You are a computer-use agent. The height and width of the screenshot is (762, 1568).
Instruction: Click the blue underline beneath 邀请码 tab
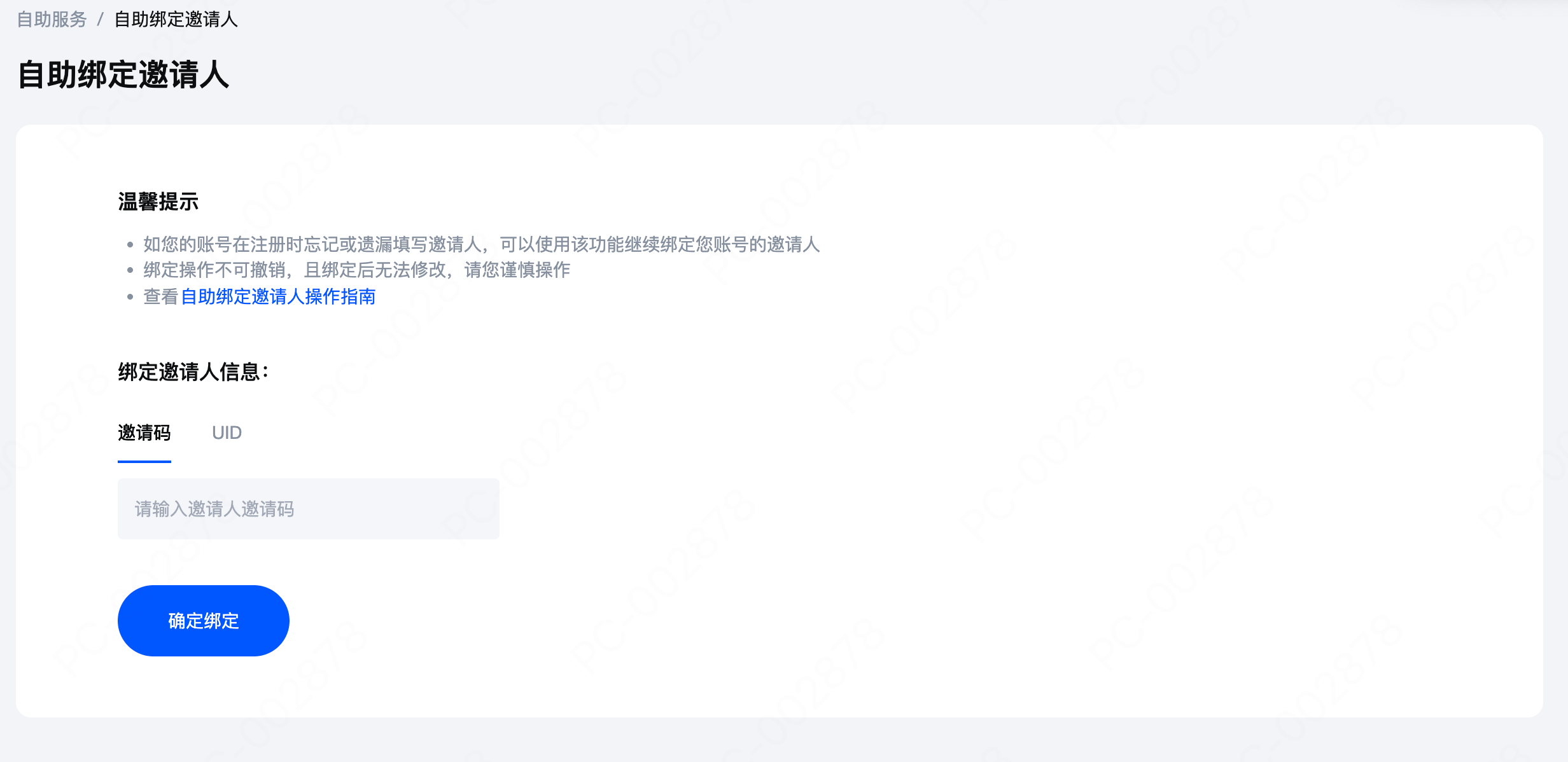coord(144,461)
